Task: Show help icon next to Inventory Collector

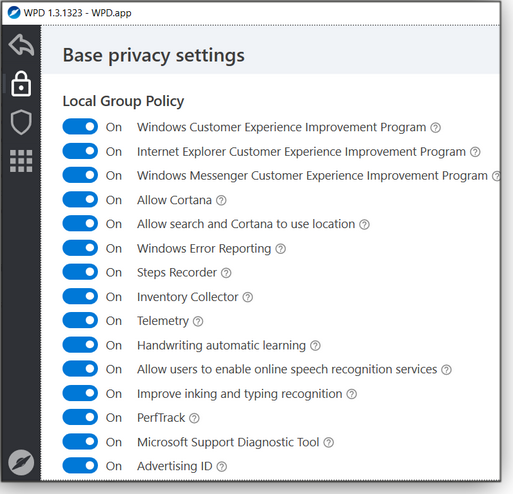Action: tap(248, 297)
